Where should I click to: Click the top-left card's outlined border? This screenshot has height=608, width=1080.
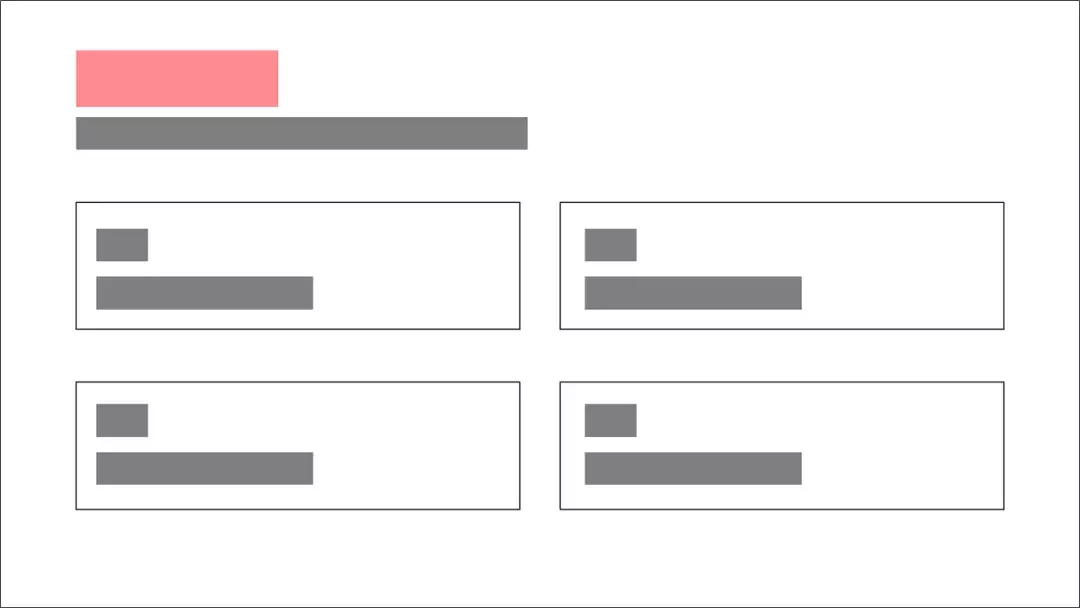tap(298, 202)
